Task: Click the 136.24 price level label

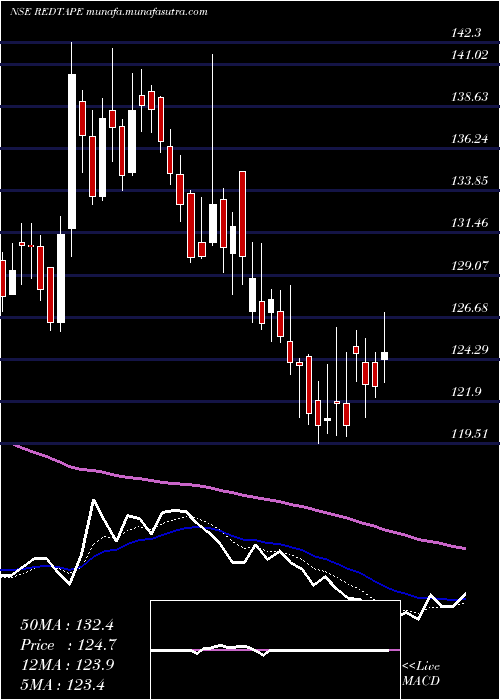Action: [472, 139]
